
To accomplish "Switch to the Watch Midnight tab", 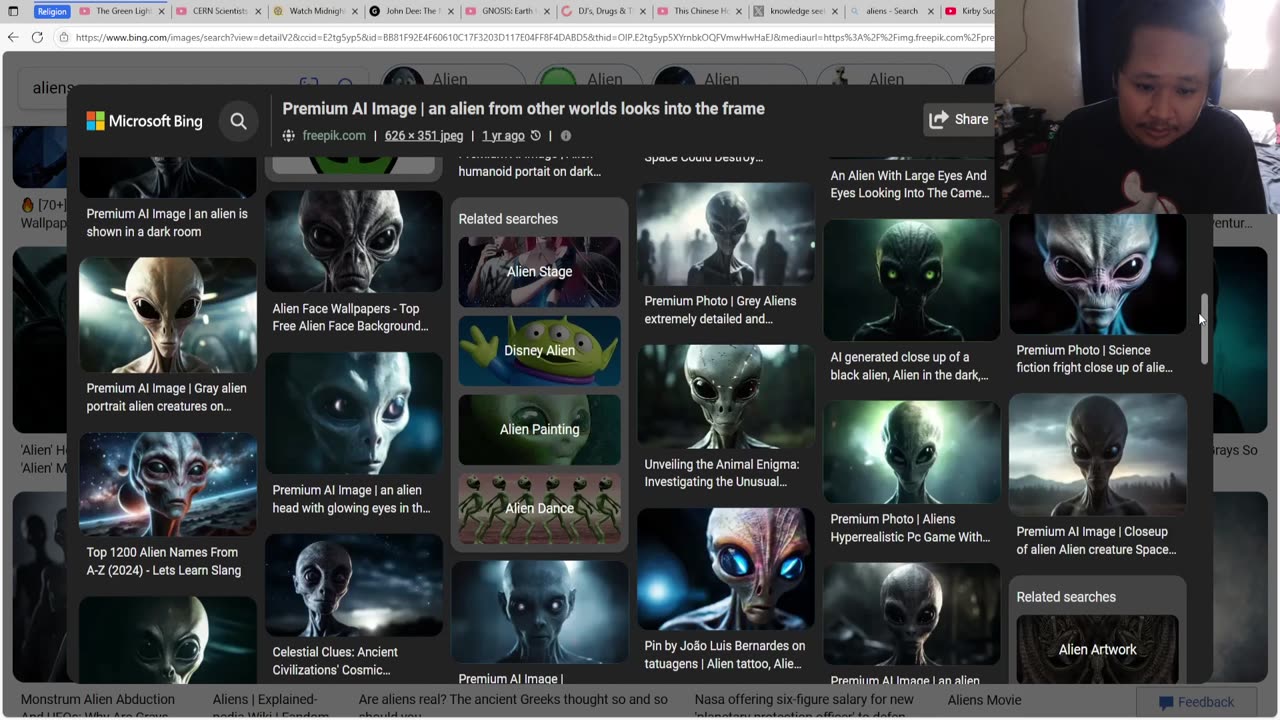I will click(x=314, y=11).
